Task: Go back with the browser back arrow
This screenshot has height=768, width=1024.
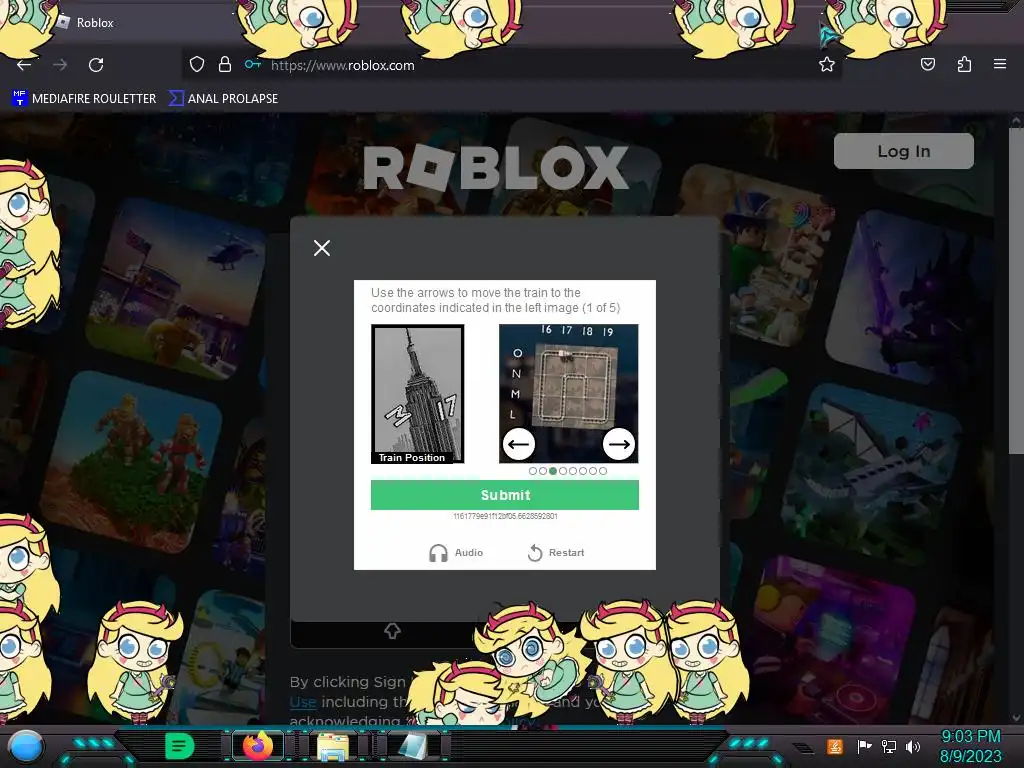Action: [x=24, y=65]
